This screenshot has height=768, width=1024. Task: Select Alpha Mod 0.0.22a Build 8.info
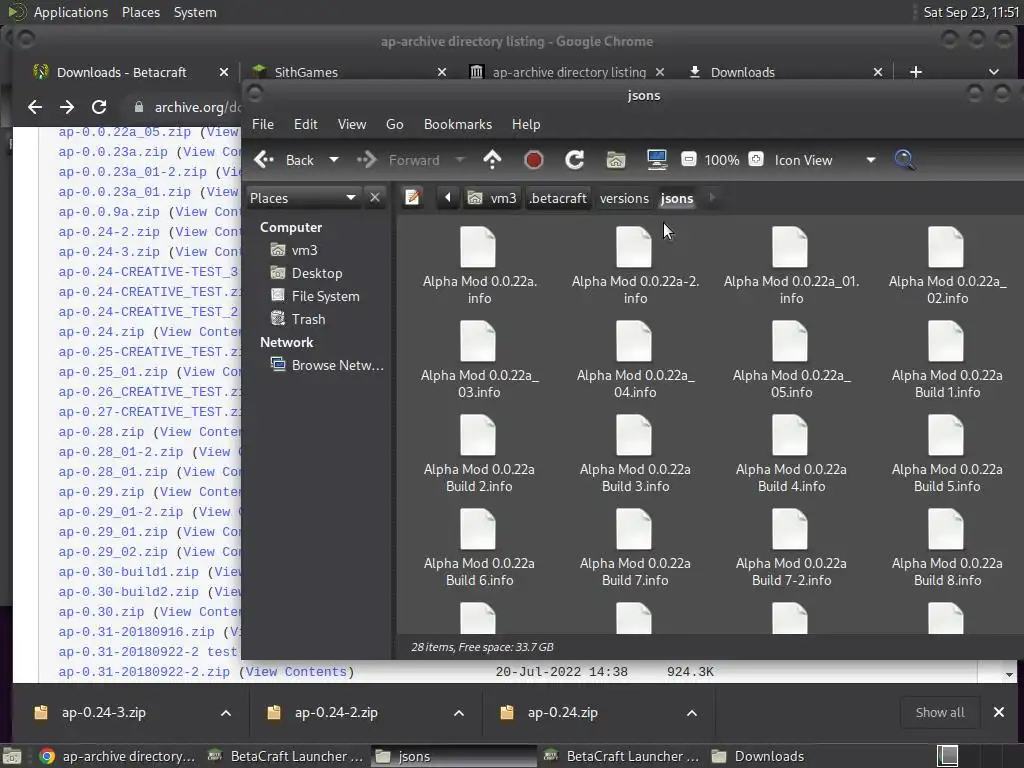pos(947,548)
